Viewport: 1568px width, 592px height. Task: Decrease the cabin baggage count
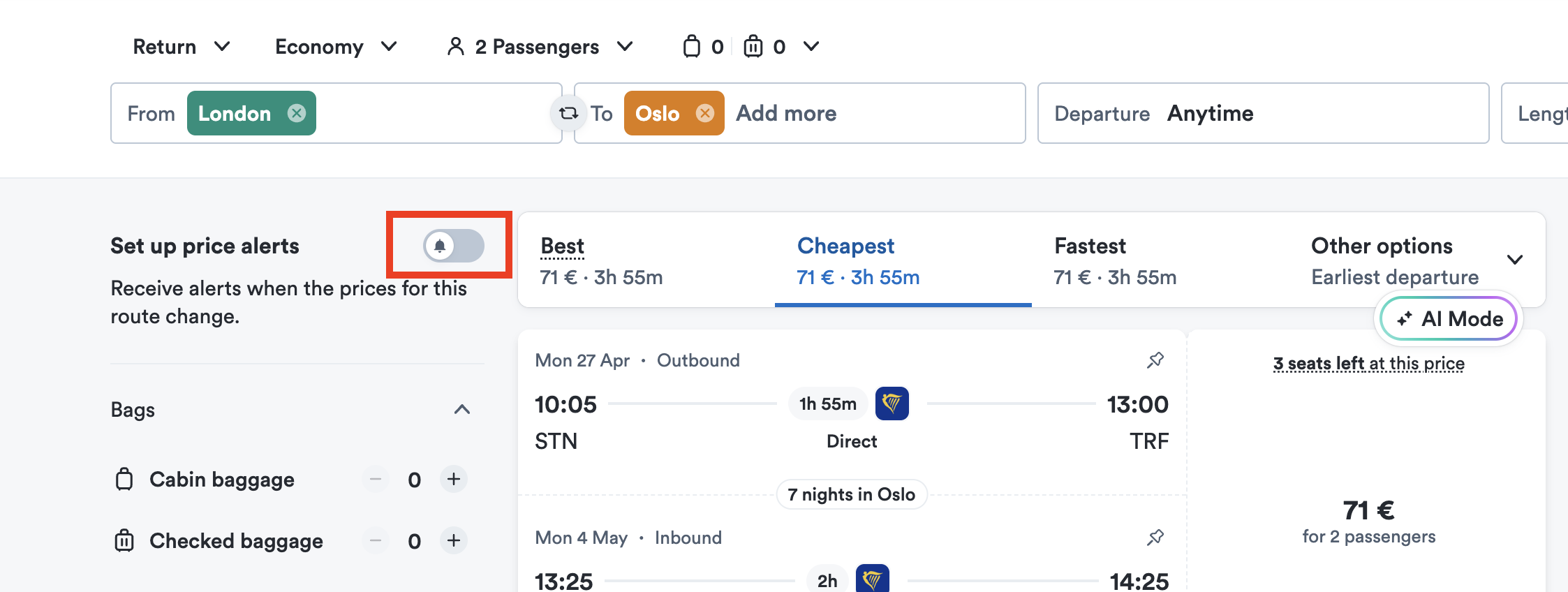[376, 480]
